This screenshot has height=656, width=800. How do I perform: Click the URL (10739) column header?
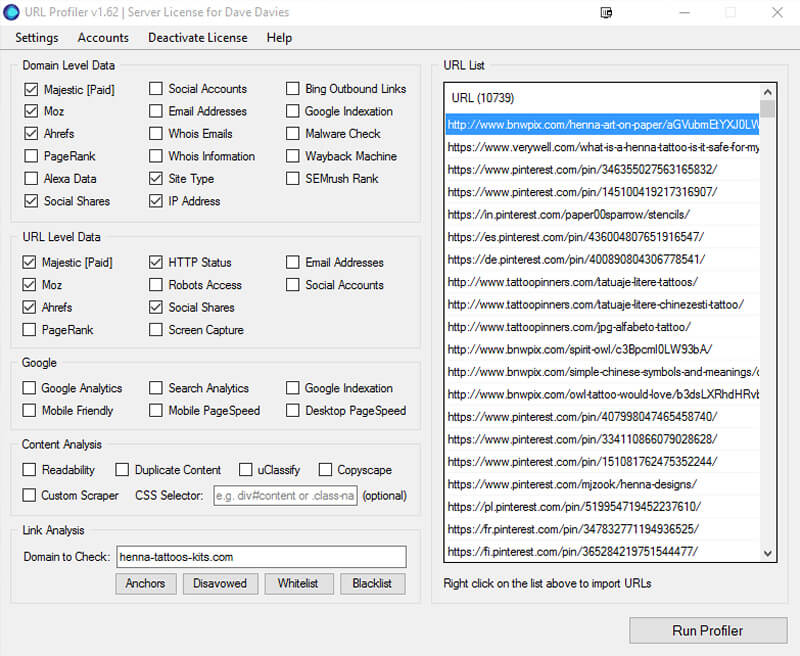602,97
